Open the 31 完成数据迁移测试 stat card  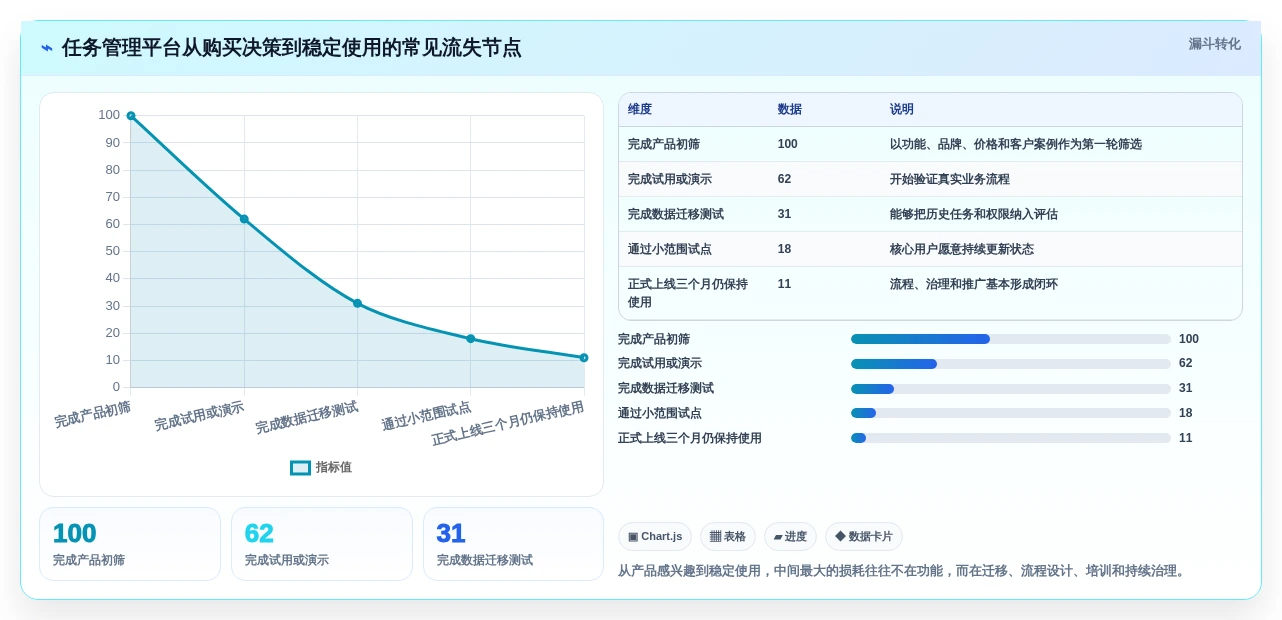click(514, 544)
